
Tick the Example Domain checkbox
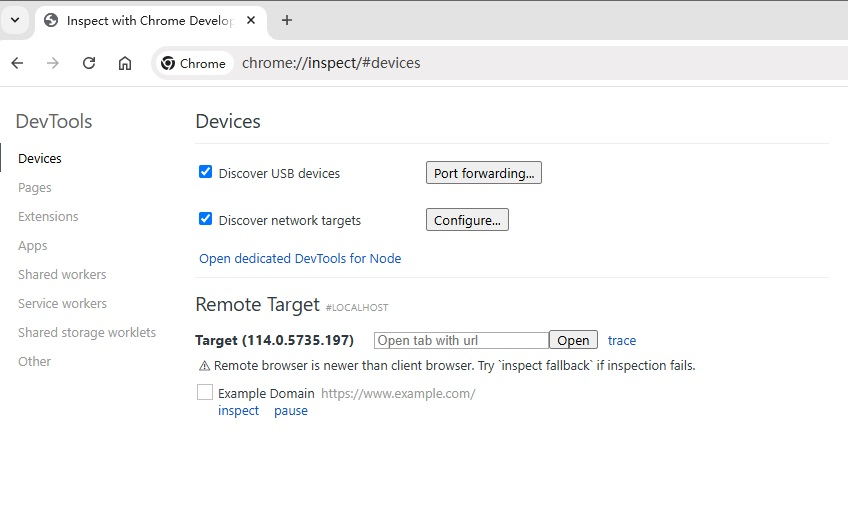(205, 392)
